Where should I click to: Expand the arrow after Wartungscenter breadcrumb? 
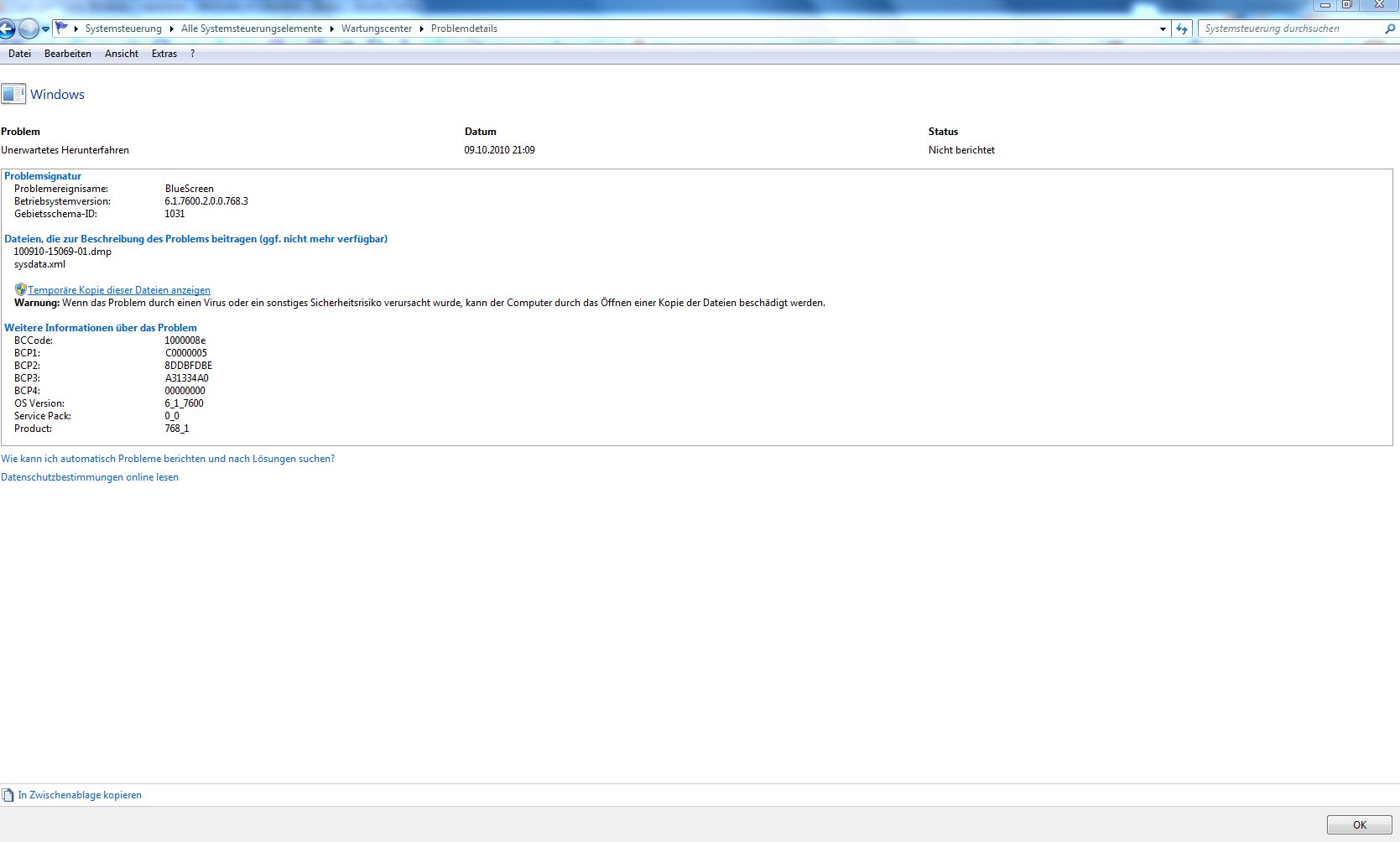[x=421, y=29]
